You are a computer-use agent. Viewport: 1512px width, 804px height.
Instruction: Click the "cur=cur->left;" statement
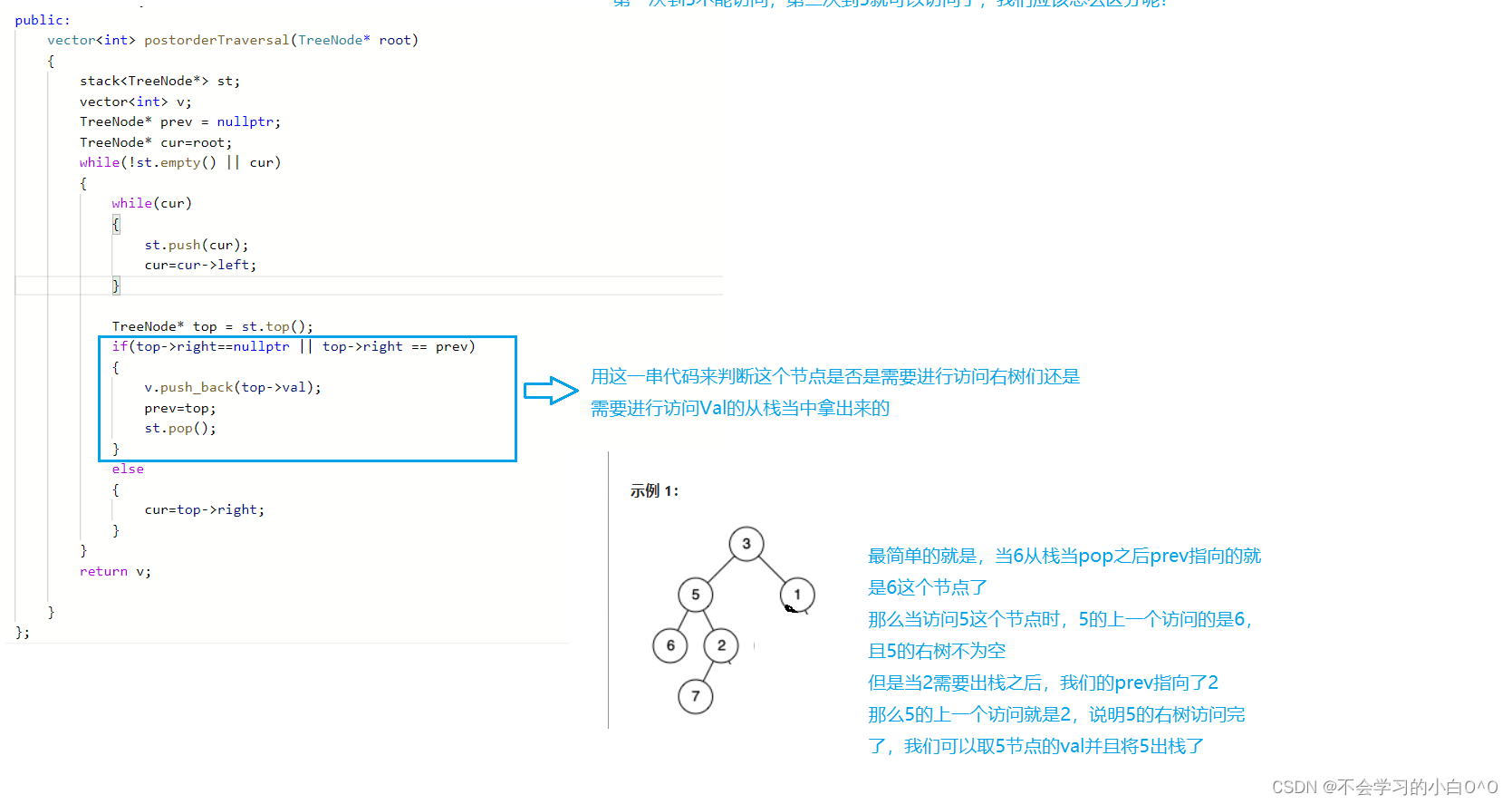point(200,265)
